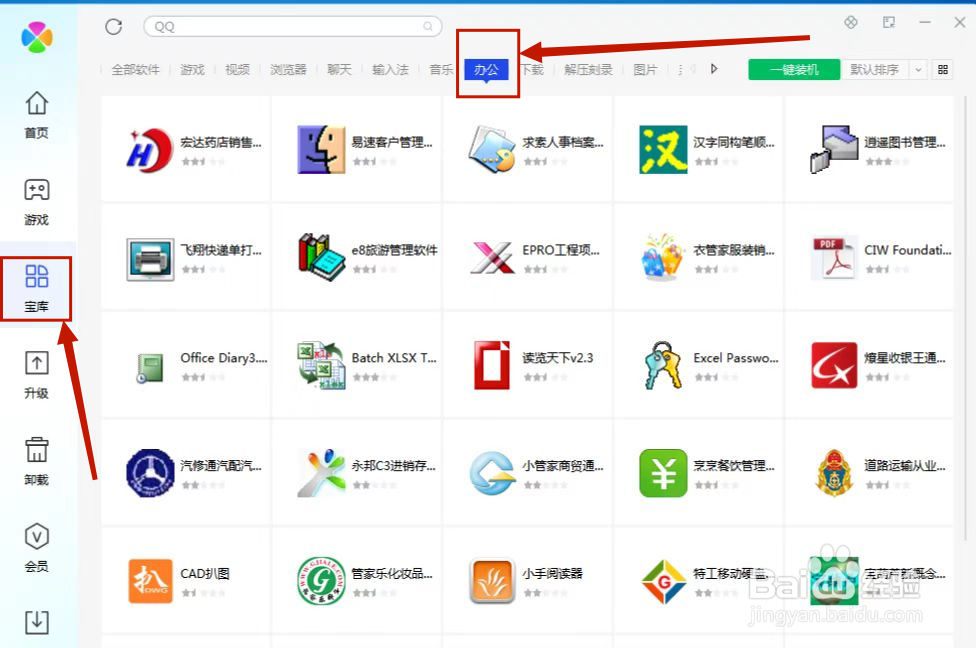
Task: Select the 全部软件 category tab
Action: tap(136, 70)
